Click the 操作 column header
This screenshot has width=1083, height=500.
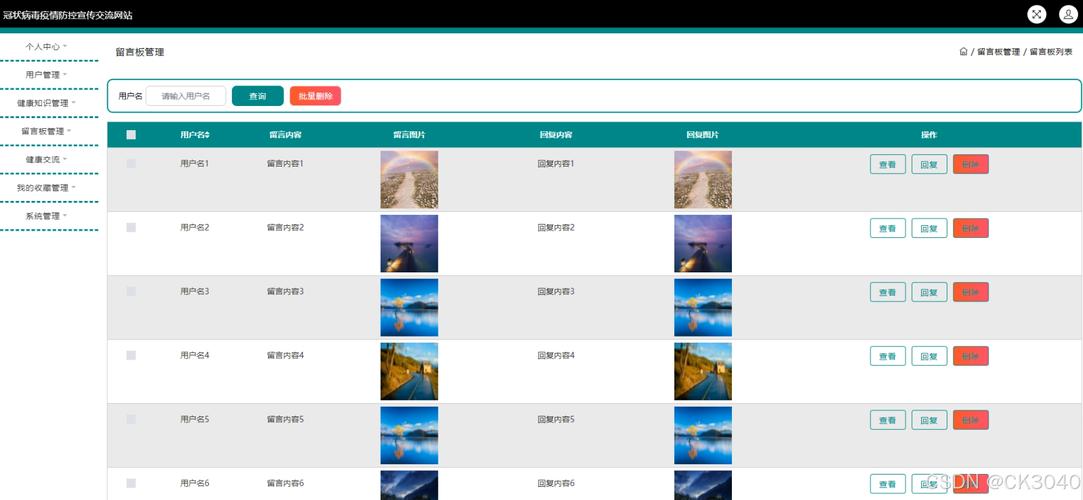[929, 135]
